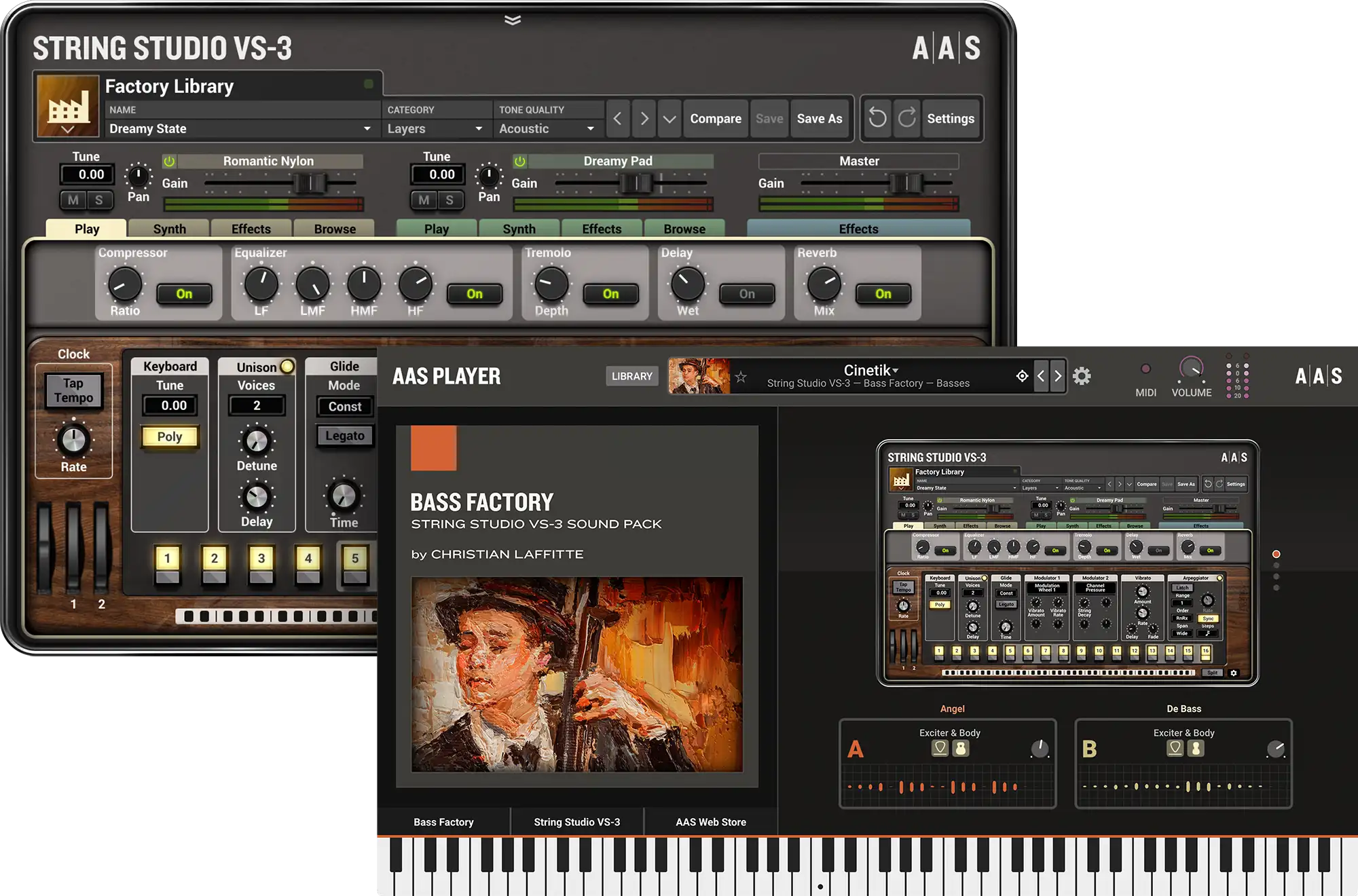Click the locate-preset target icon in AAS Player
Screen dimensions: 1358x896
click(1022, 376)
